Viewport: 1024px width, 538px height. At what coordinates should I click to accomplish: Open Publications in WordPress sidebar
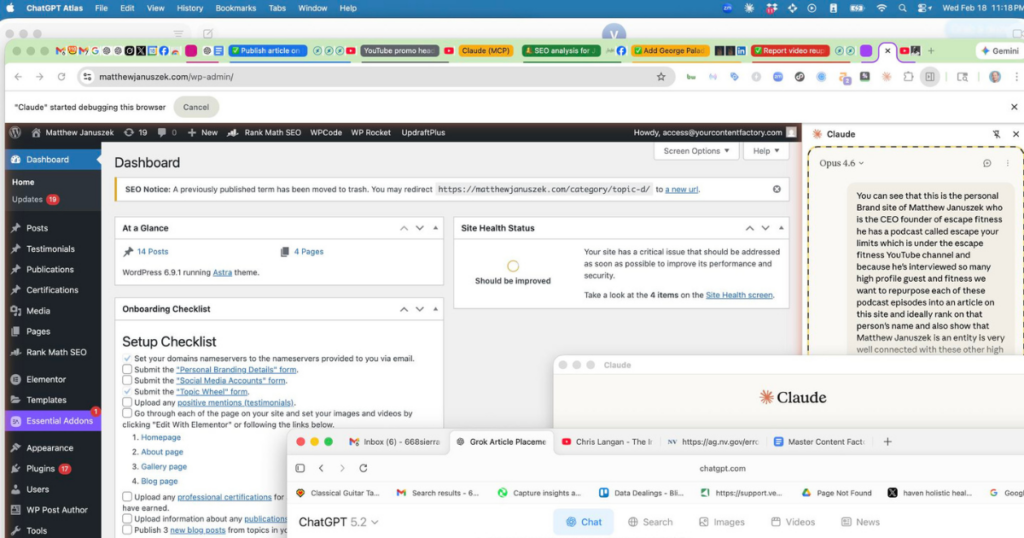pyautogui.click(x=50, y=269)
